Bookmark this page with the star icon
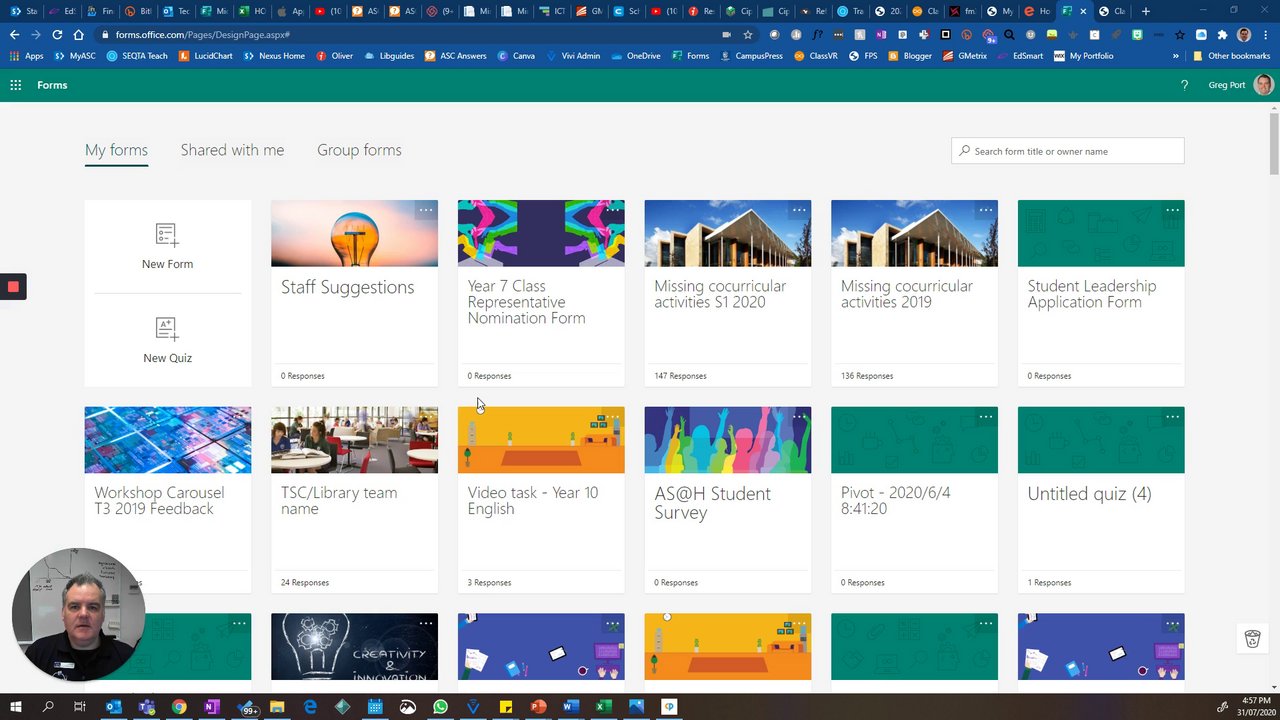The height and width of the screenshot is (720, 1280). [x=748, y=35]
